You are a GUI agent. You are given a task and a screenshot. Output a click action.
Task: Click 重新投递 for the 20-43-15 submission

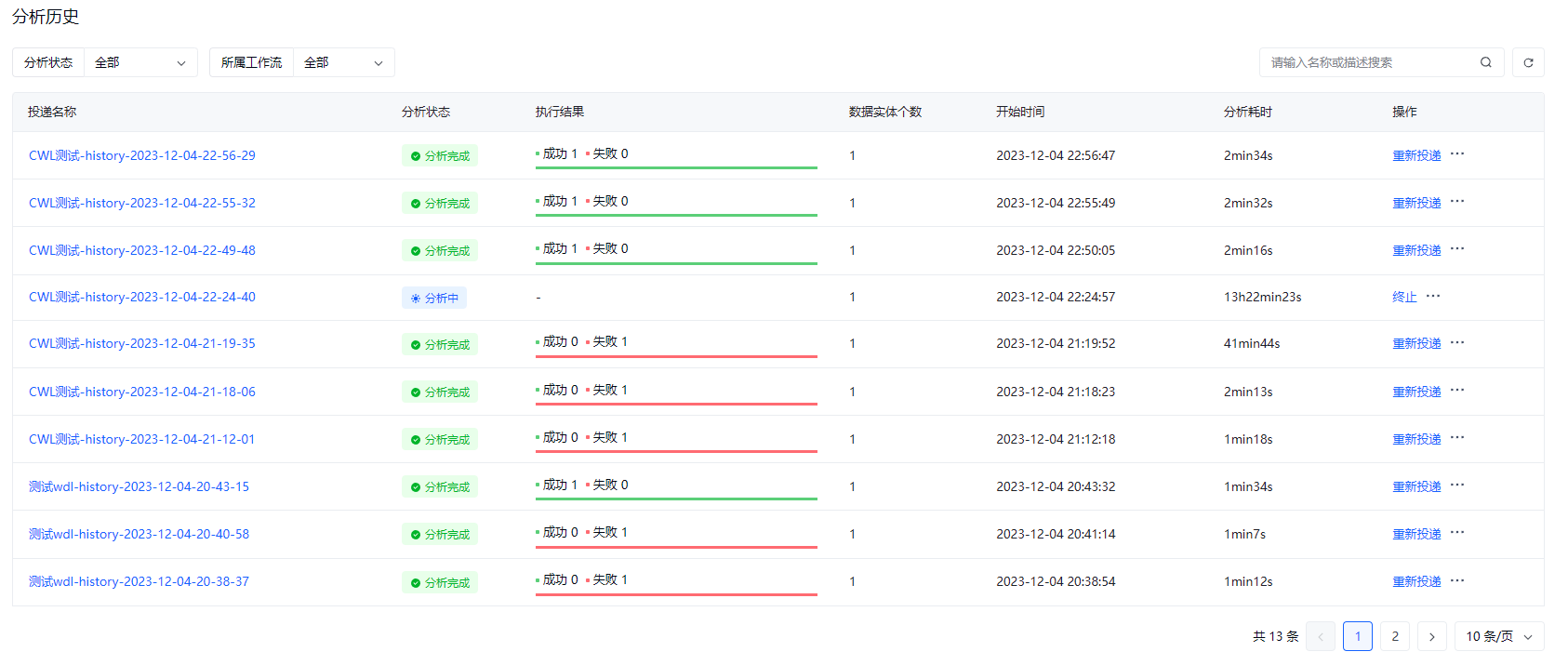pos(1416,486)
